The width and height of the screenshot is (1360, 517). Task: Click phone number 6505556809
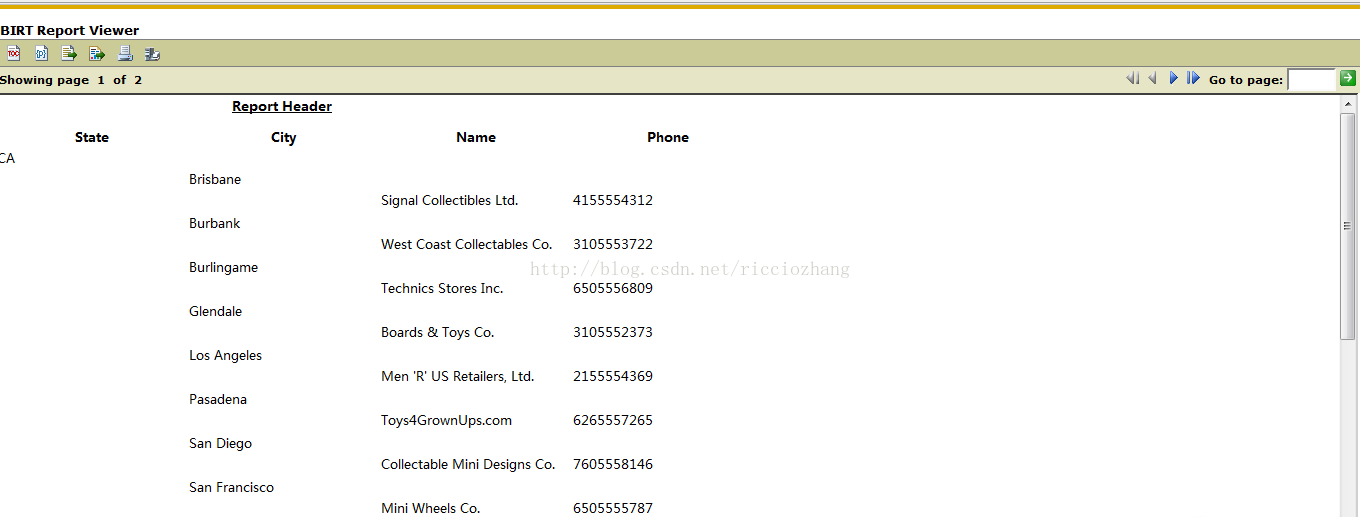point(613,288)
